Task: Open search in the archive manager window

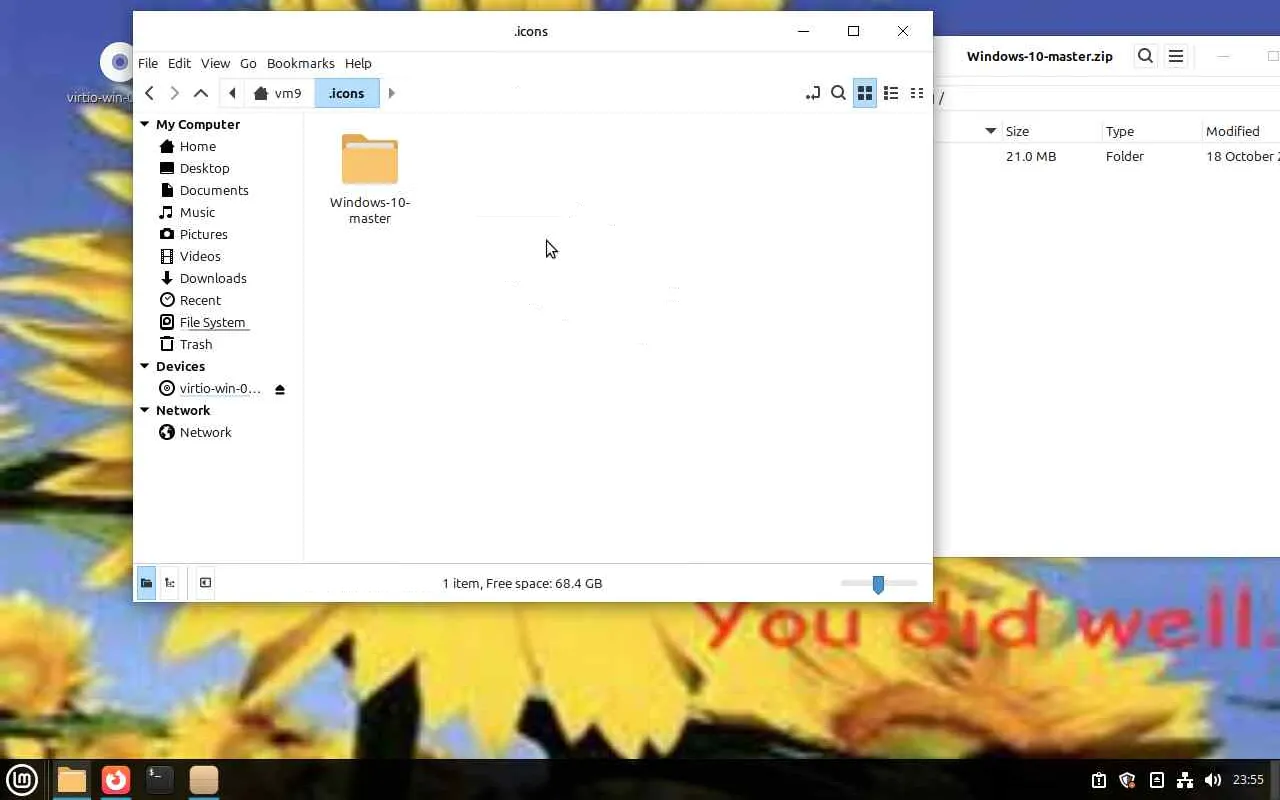Action: coord(1146,56)
